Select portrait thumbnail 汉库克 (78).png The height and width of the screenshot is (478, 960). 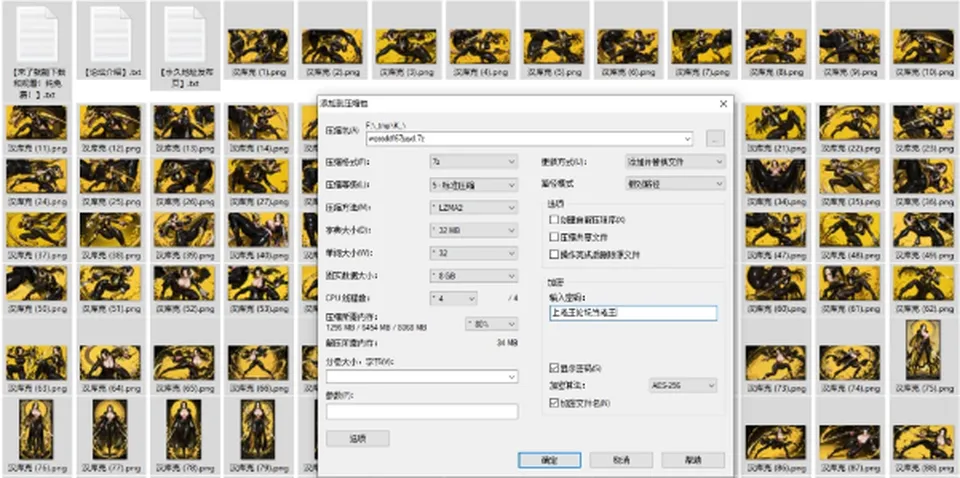pyautogui.click(x=184, y=430)
